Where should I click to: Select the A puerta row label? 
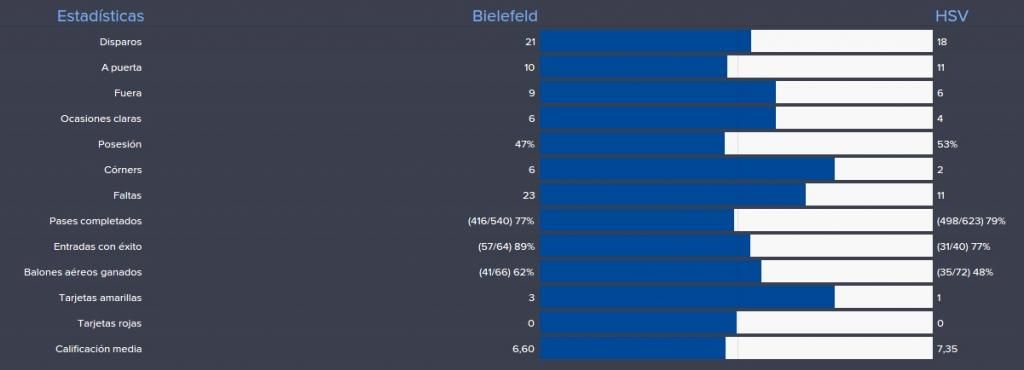click(x=121, y=67)
